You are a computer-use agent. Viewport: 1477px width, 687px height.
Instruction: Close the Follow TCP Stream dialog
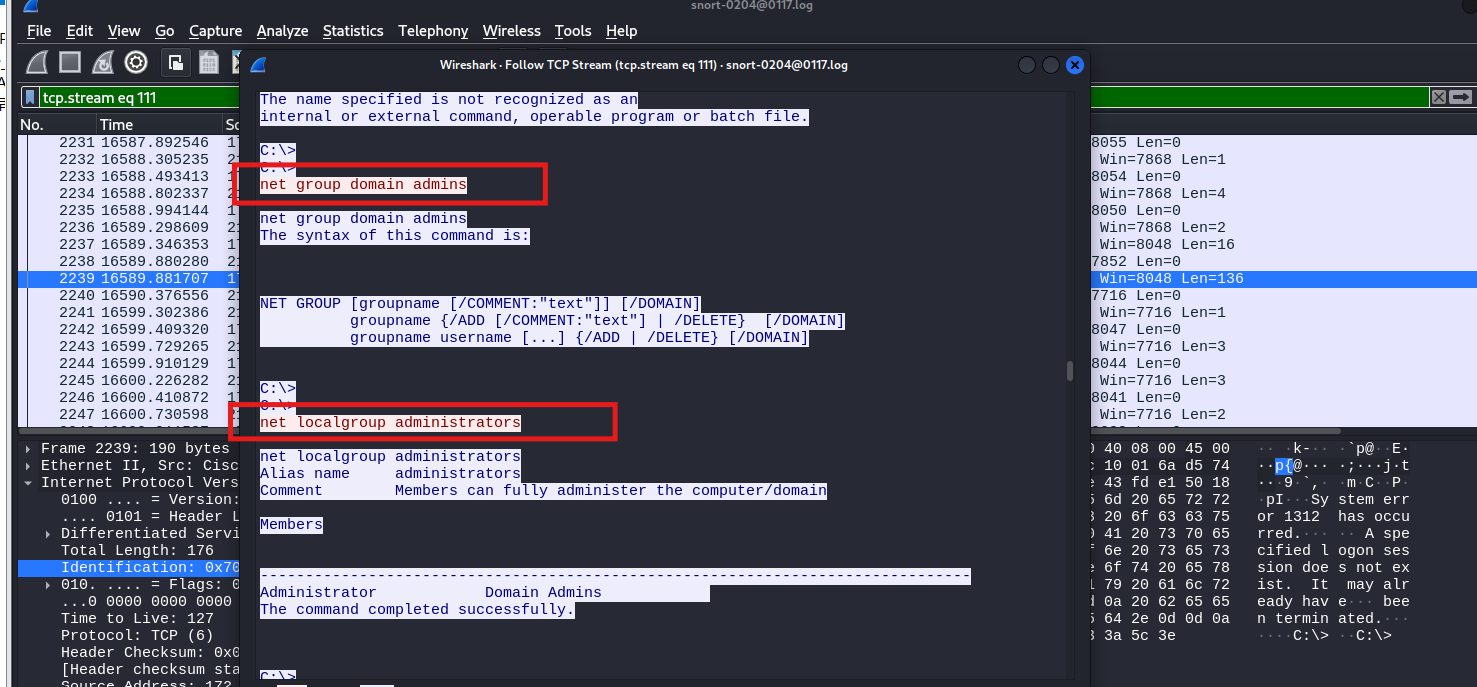(1075, 65)
